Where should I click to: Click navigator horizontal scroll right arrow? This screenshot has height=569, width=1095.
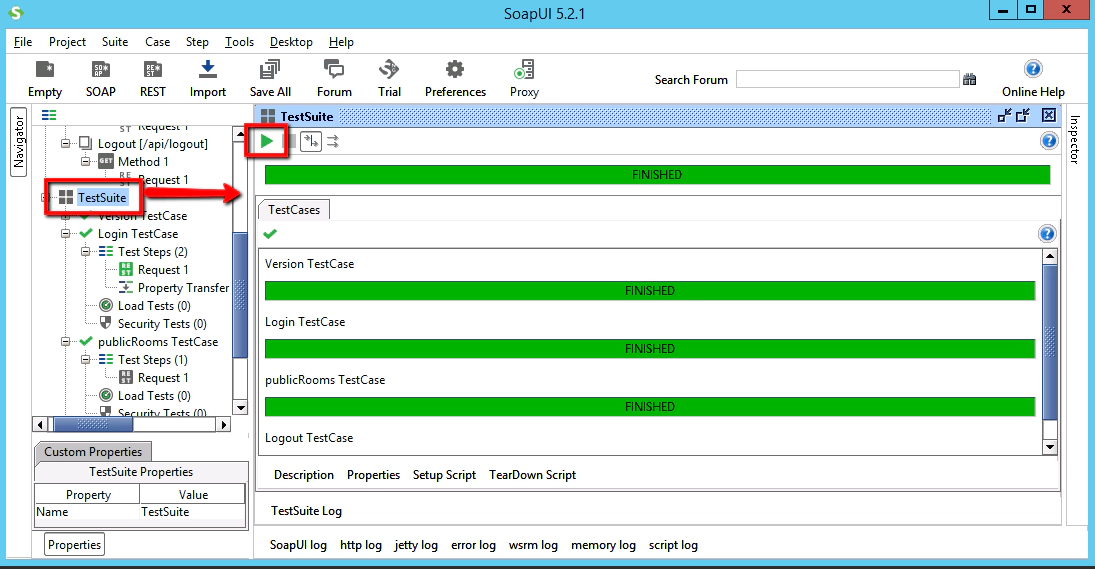coord(223,424)
